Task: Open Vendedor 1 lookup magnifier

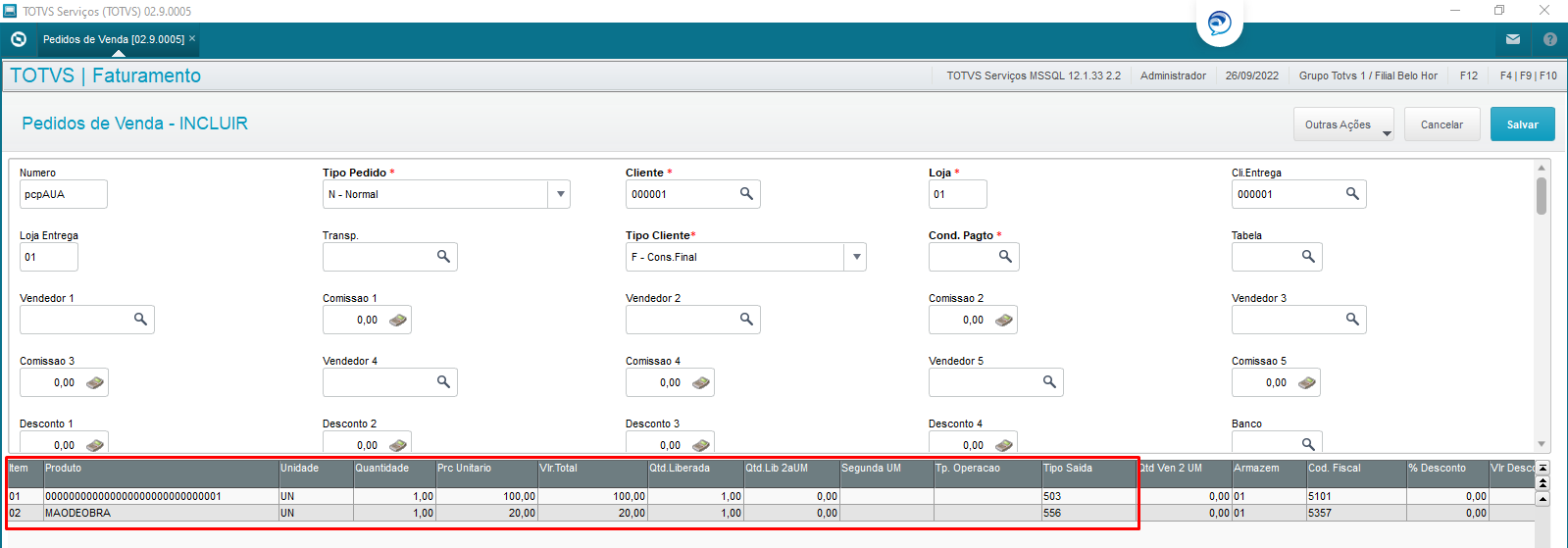Action: point(140,320)
